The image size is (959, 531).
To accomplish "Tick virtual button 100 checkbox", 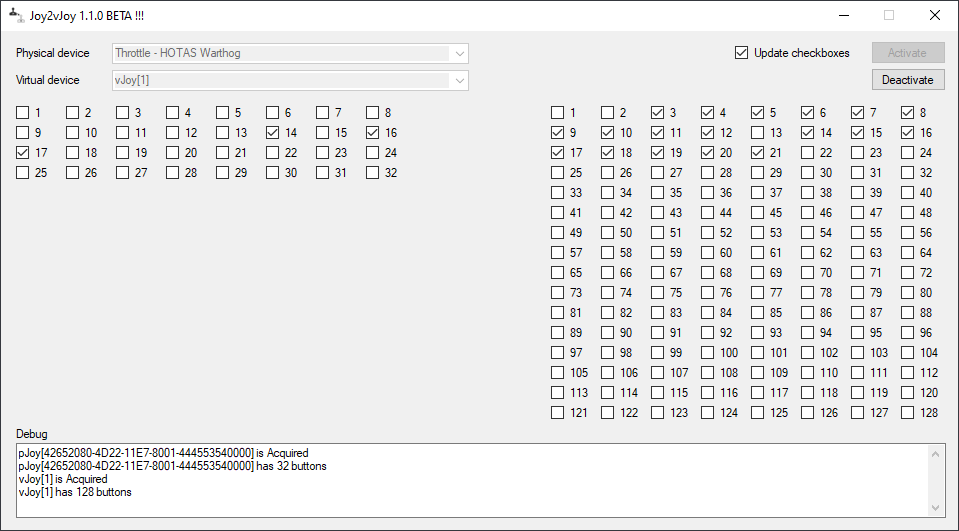I will pos(708,353).
